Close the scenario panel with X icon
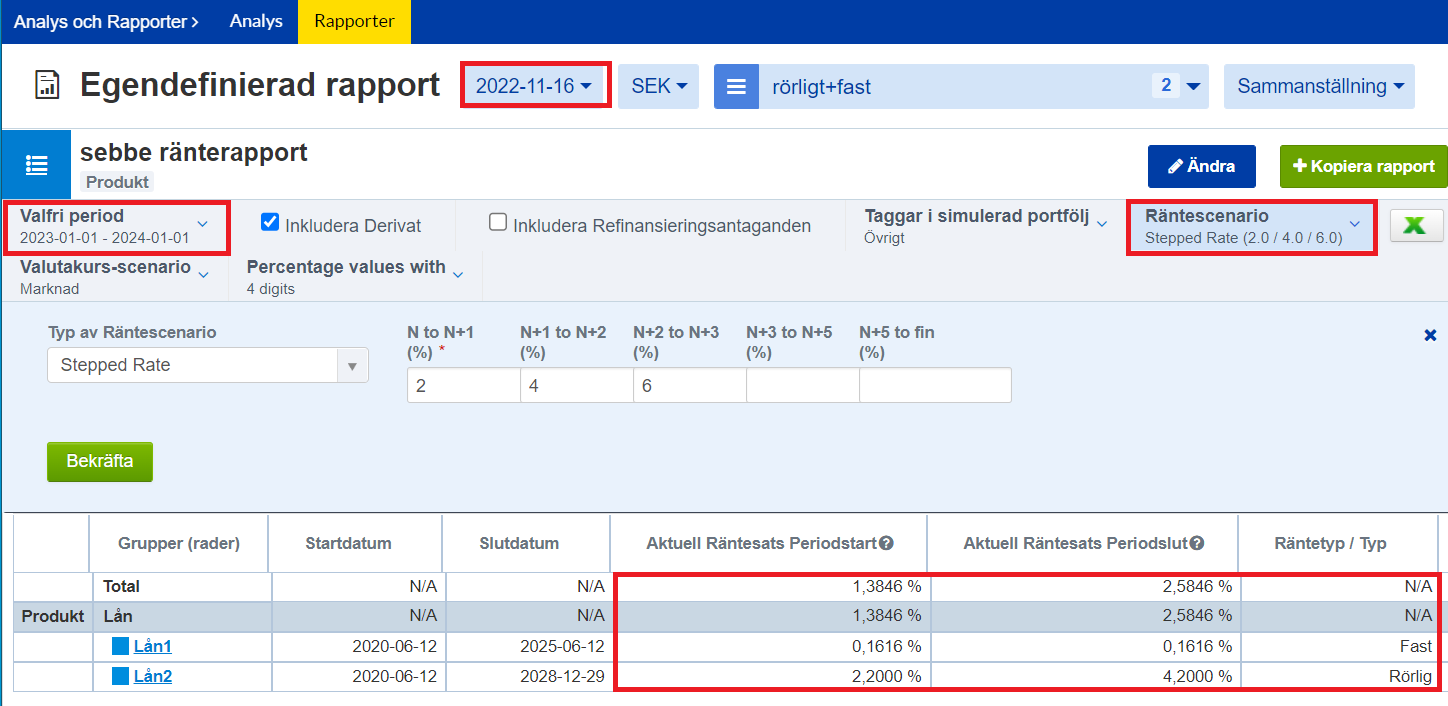 tap(1430, 336)
